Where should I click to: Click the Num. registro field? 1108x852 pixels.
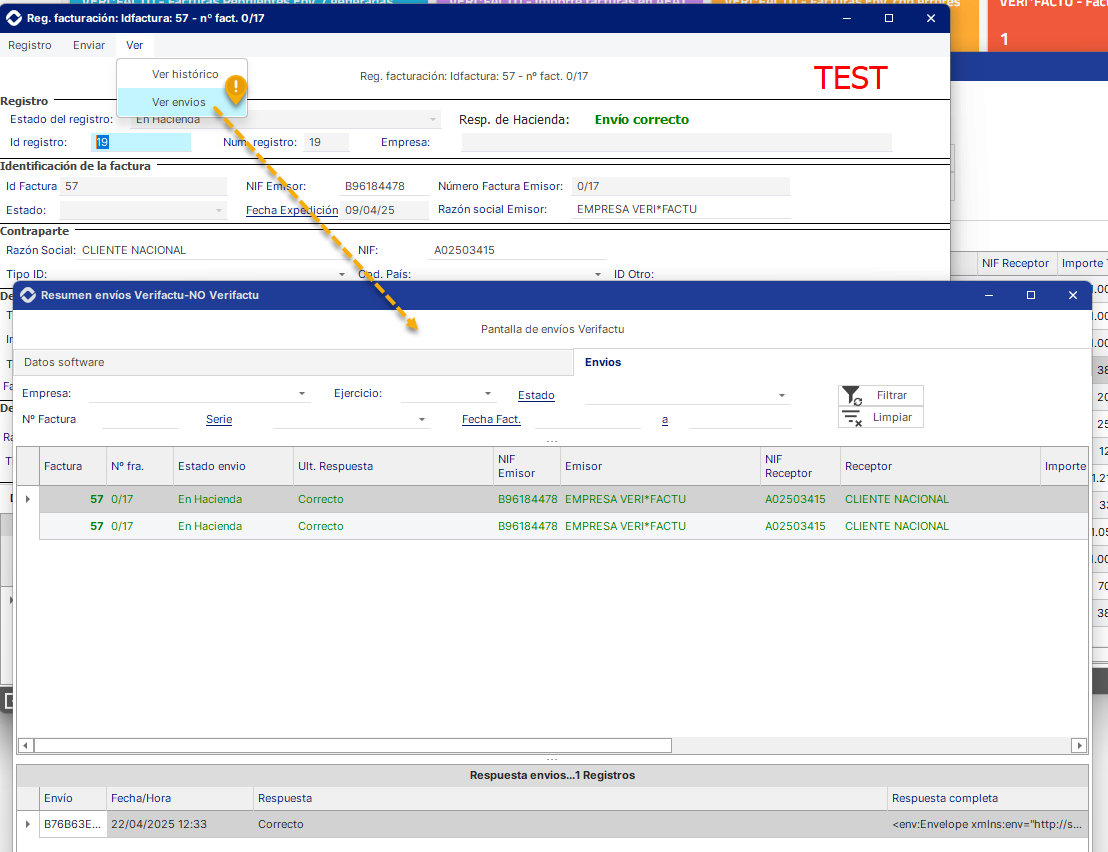326,143
